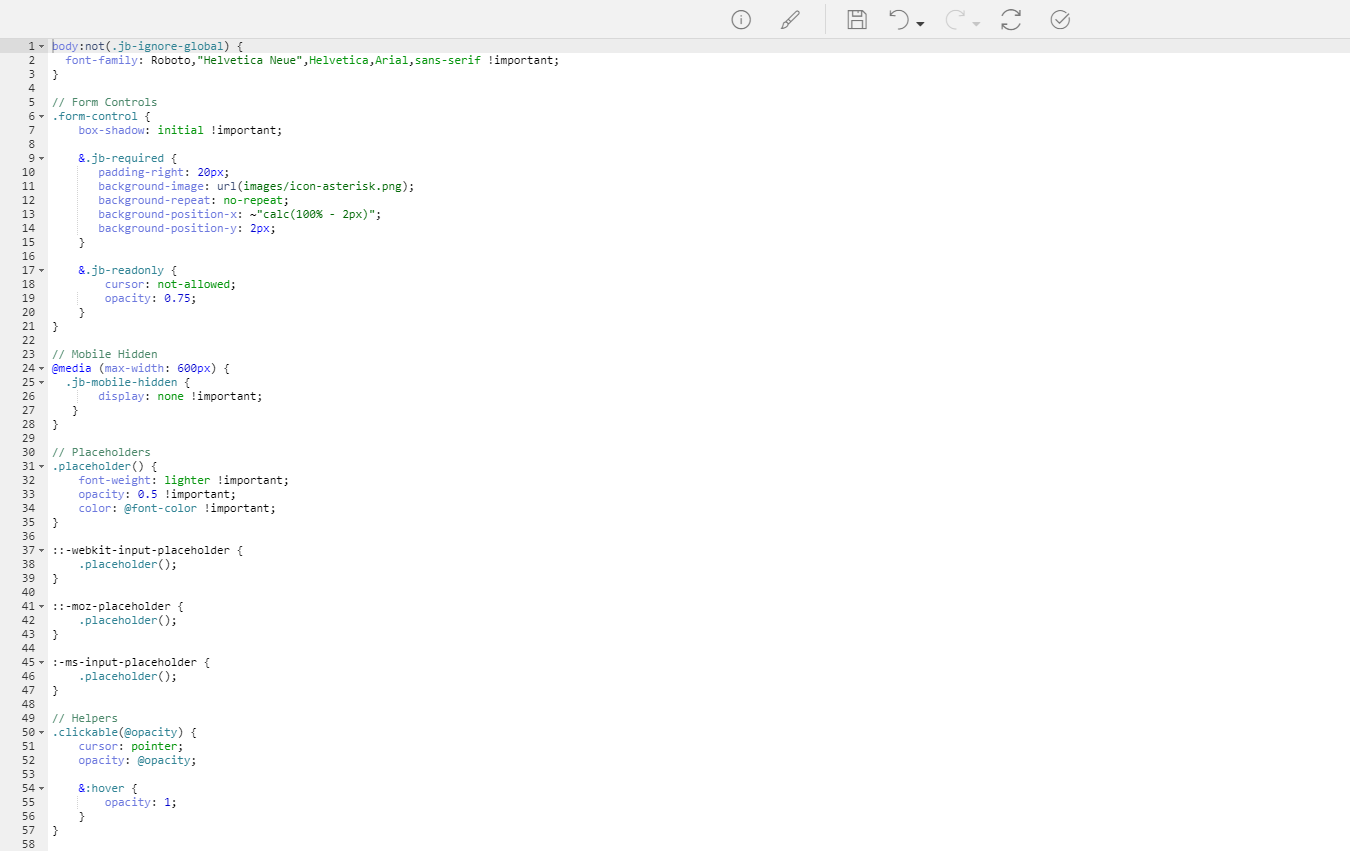Screen dimensions: 1350x851
Task: Fold the &.jb-readonly block on line 17
Action: (x=42, y=270)
